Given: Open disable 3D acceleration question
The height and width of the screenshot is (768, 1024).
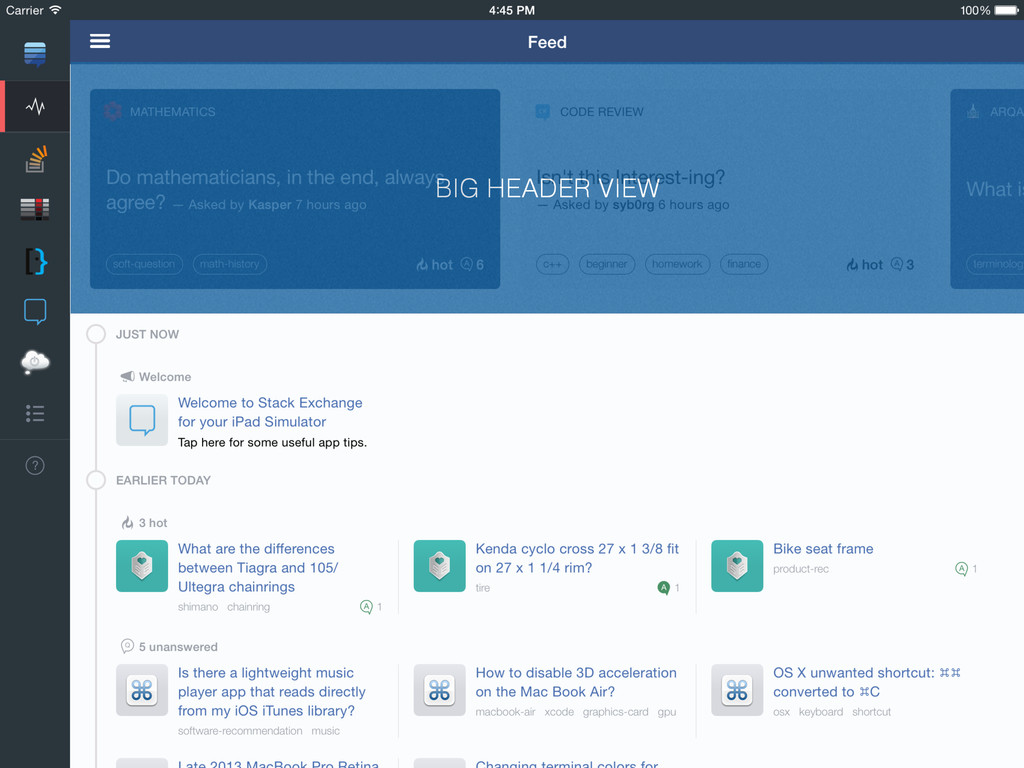Looking at the screenshot, I should pos(576,682).
